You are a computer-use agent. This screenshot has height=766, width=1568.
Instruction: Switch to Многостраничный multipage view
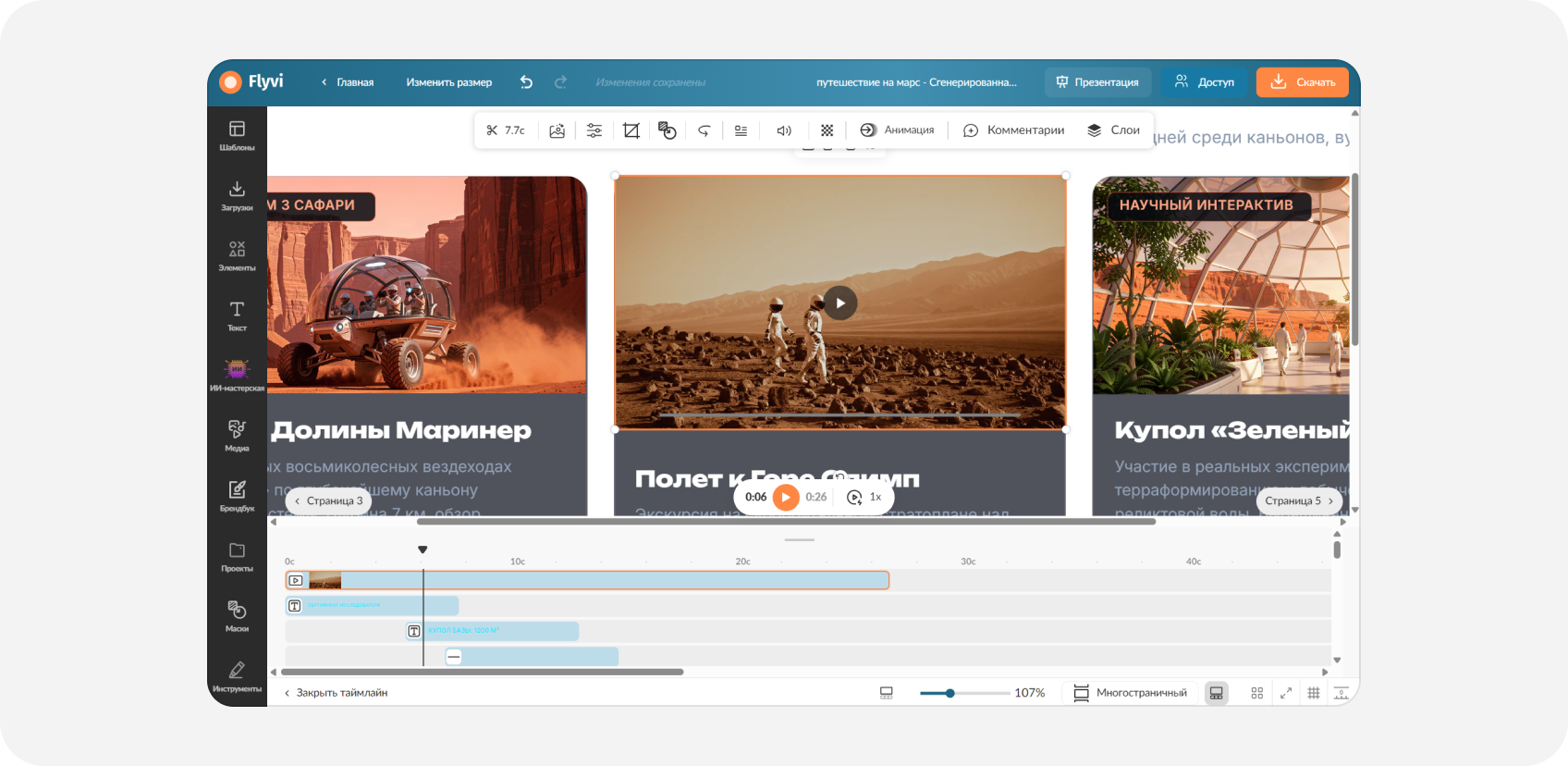tap(1130, 693)
